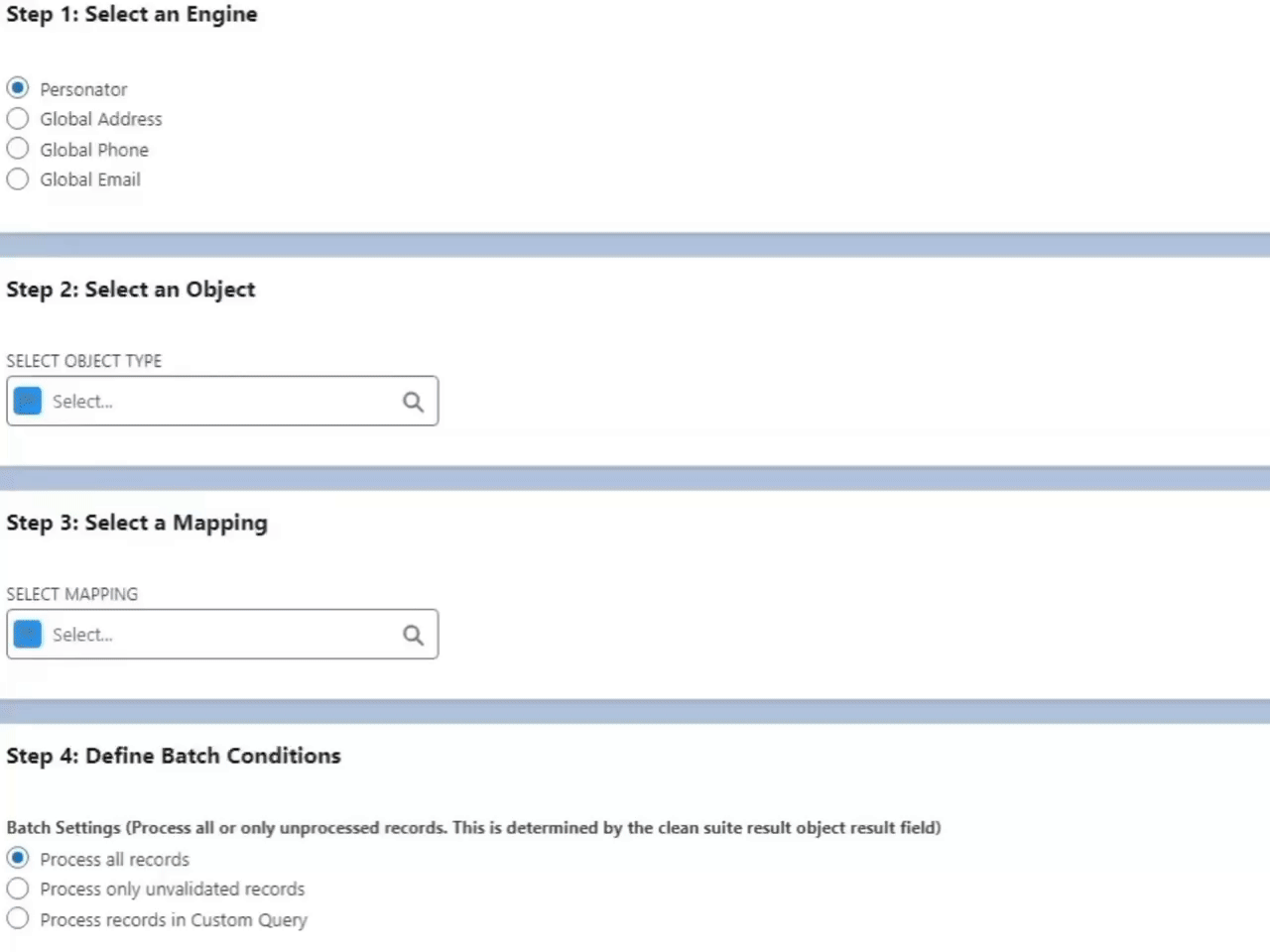Choose the Global Email engine
1270x952 pixels.
(17, 178)
